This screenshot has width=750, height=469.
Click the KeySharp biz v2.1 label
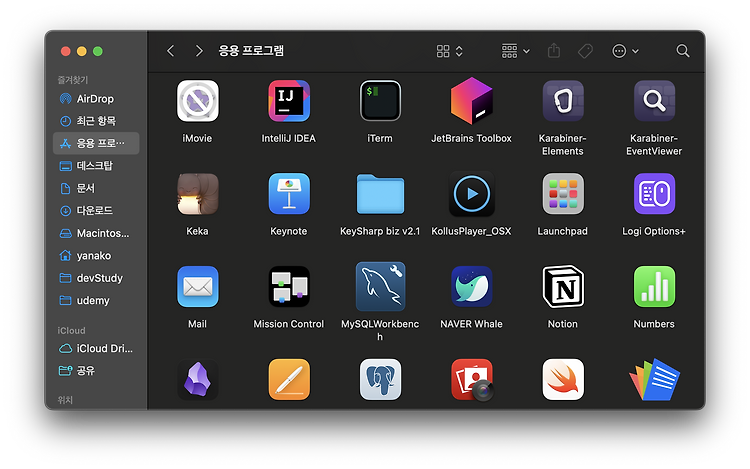[x=380, y=231]
